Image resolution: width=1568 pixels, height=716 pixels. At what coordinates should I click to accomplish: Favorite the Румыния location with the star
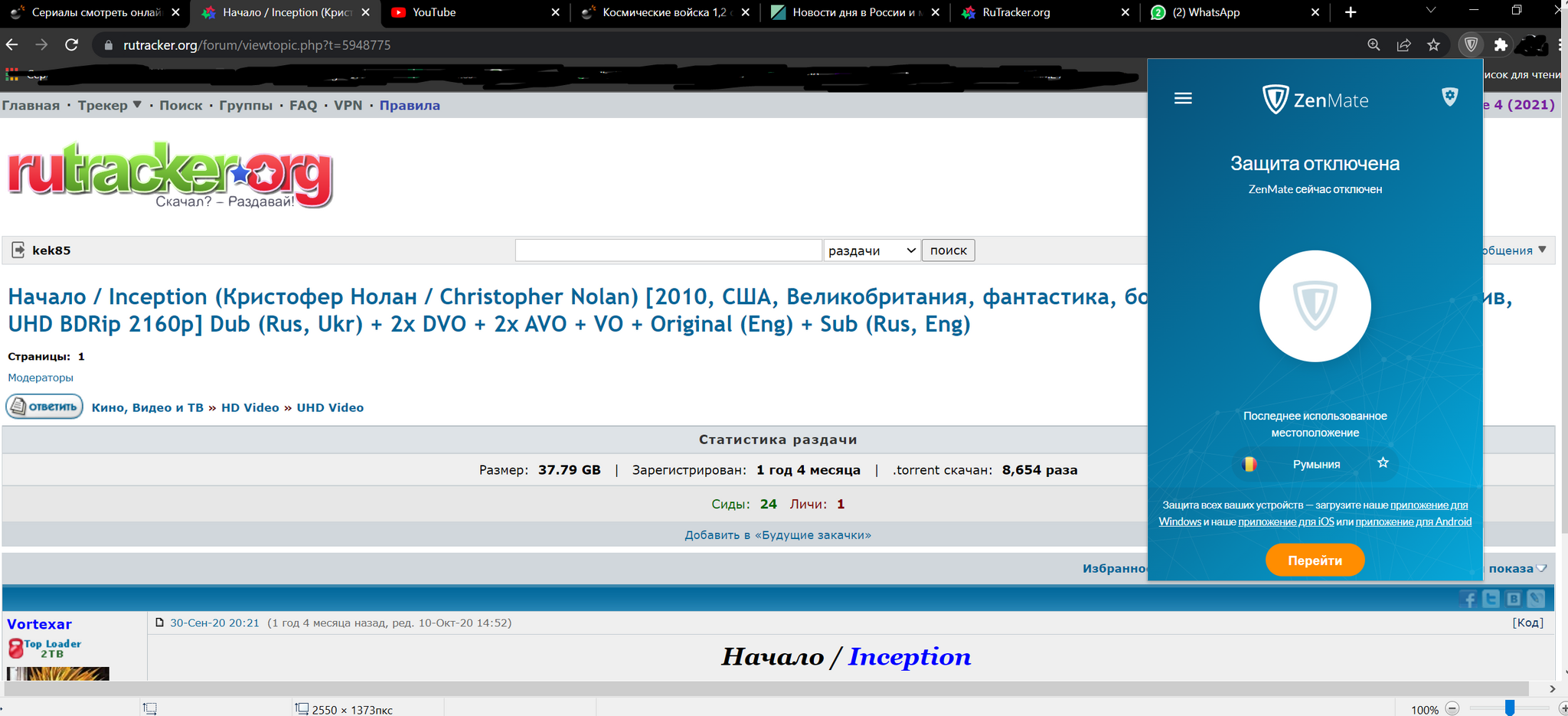(1383, 463)
